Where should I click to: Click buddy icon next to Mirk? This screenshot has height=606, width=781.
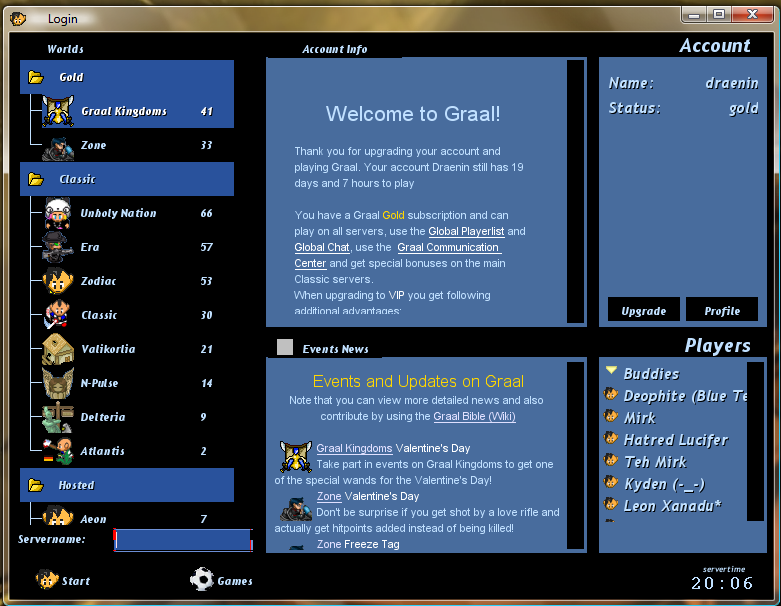[611, 416]
